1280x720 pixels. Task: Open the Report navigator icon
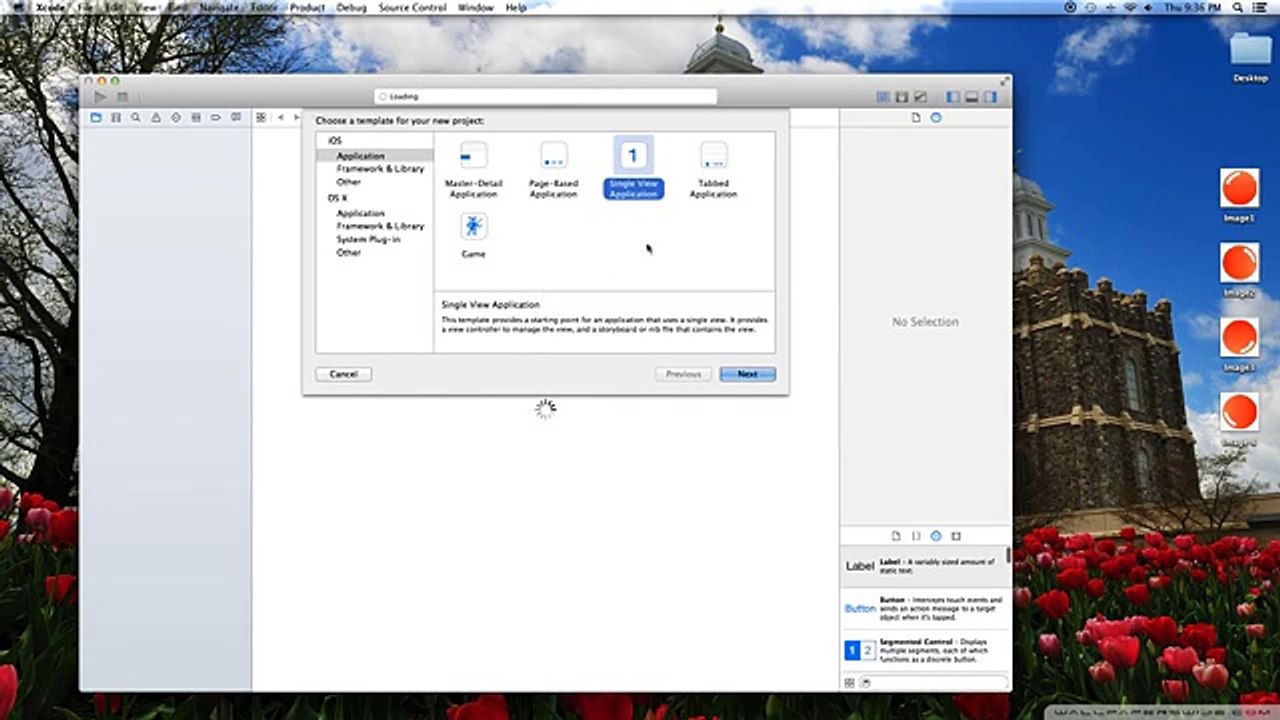click(236, 117)
